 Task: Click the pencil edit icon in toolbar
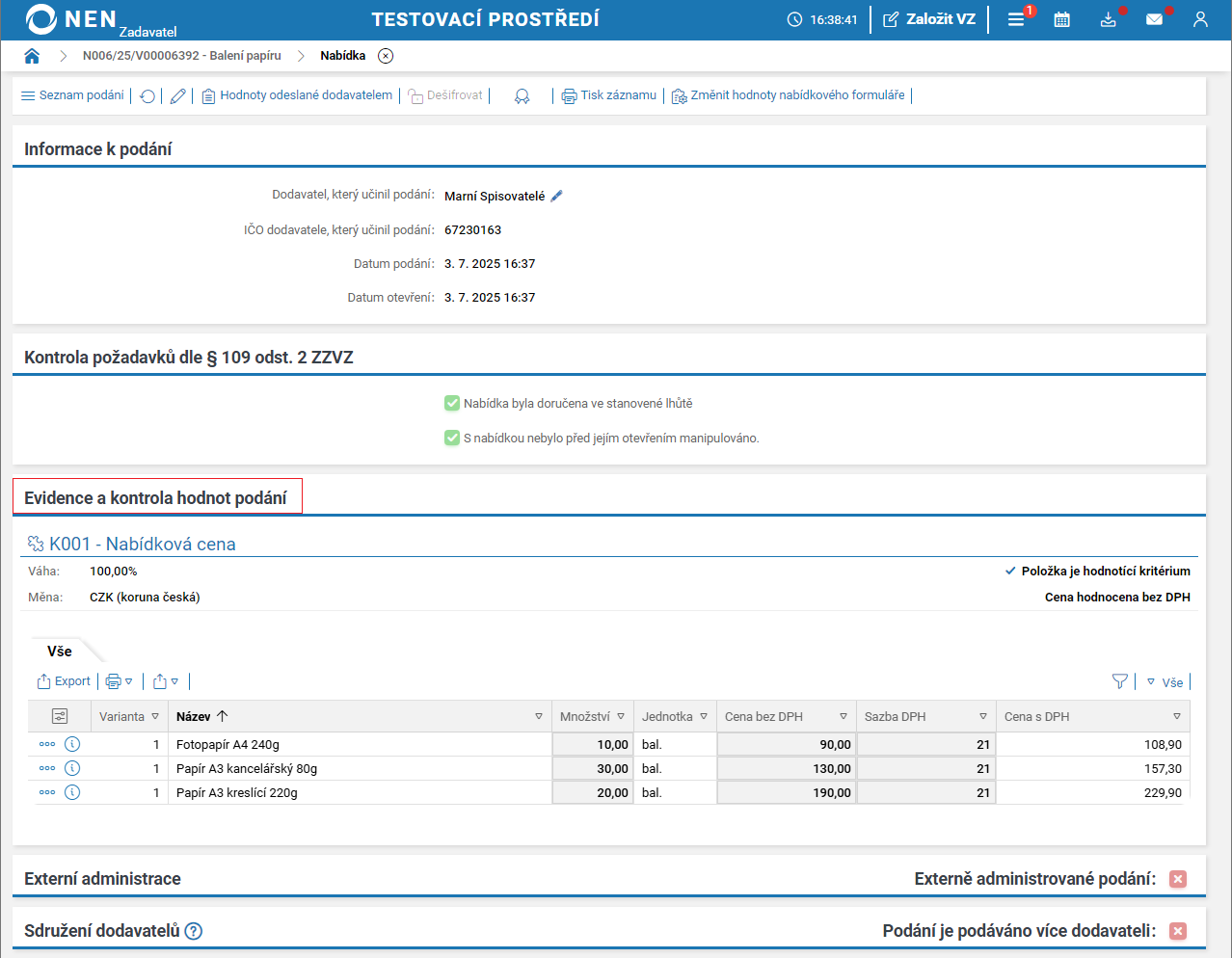pyautogui.click(x=177, y=96)
